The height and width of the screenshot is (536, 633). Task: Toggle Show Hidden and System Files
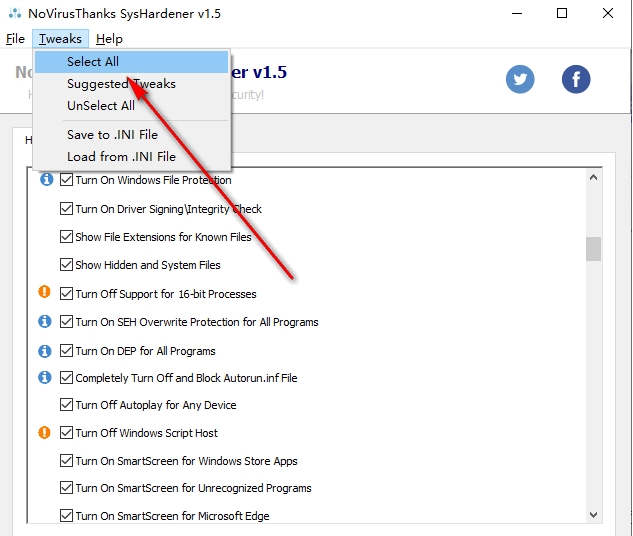[66, 265]
